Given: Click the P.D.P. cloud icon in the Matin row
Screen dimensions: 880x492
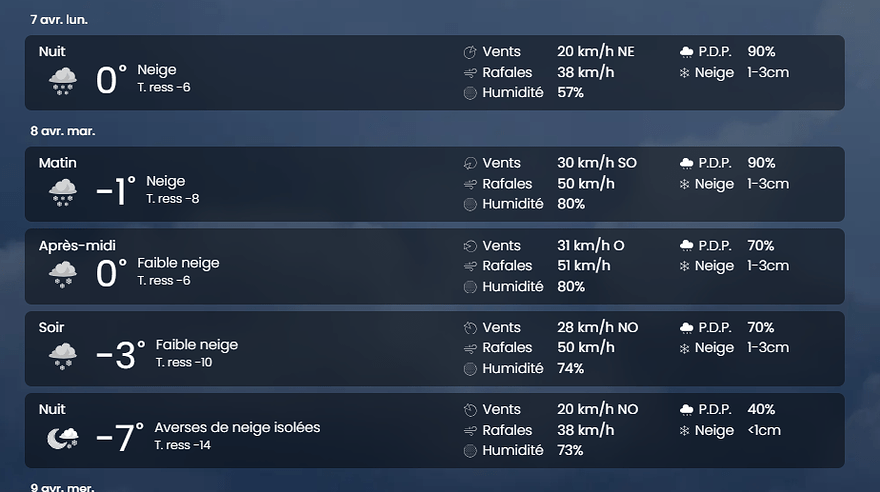Looking at the screenshot, I should 686,163.
